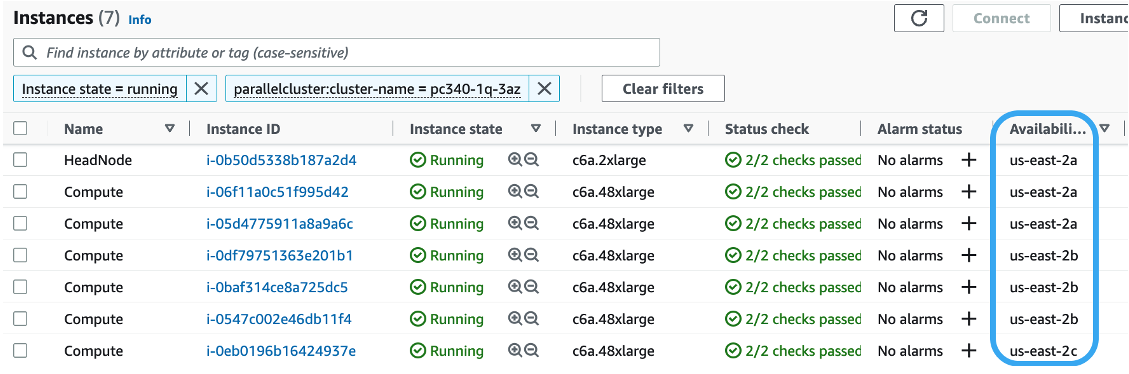Focus the Find instance by attribute search field
The height and width of the screenshot is (374, 1129).
pos(336,53)
